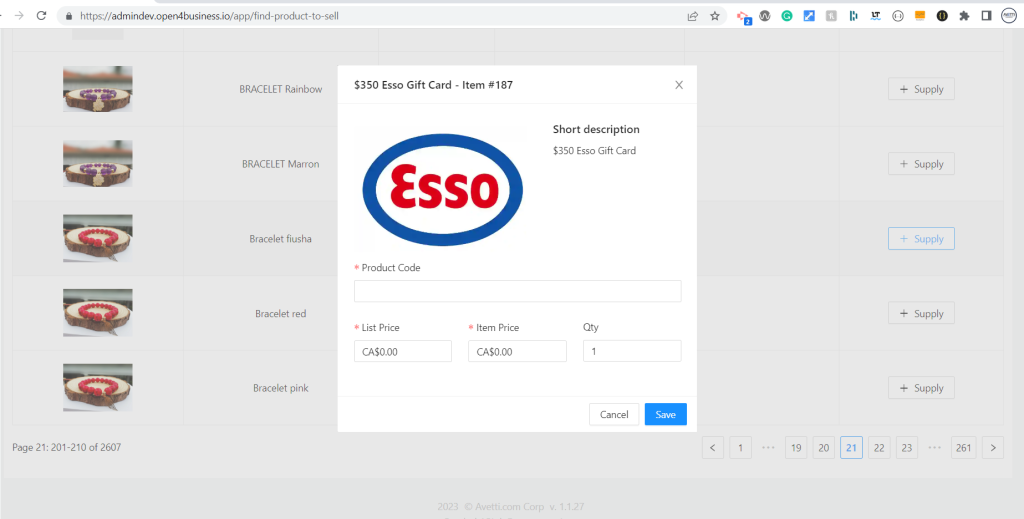Click the Qty input field
Image resolution: width=1024 pixels, height=519 pixels.
coord(632,351)
